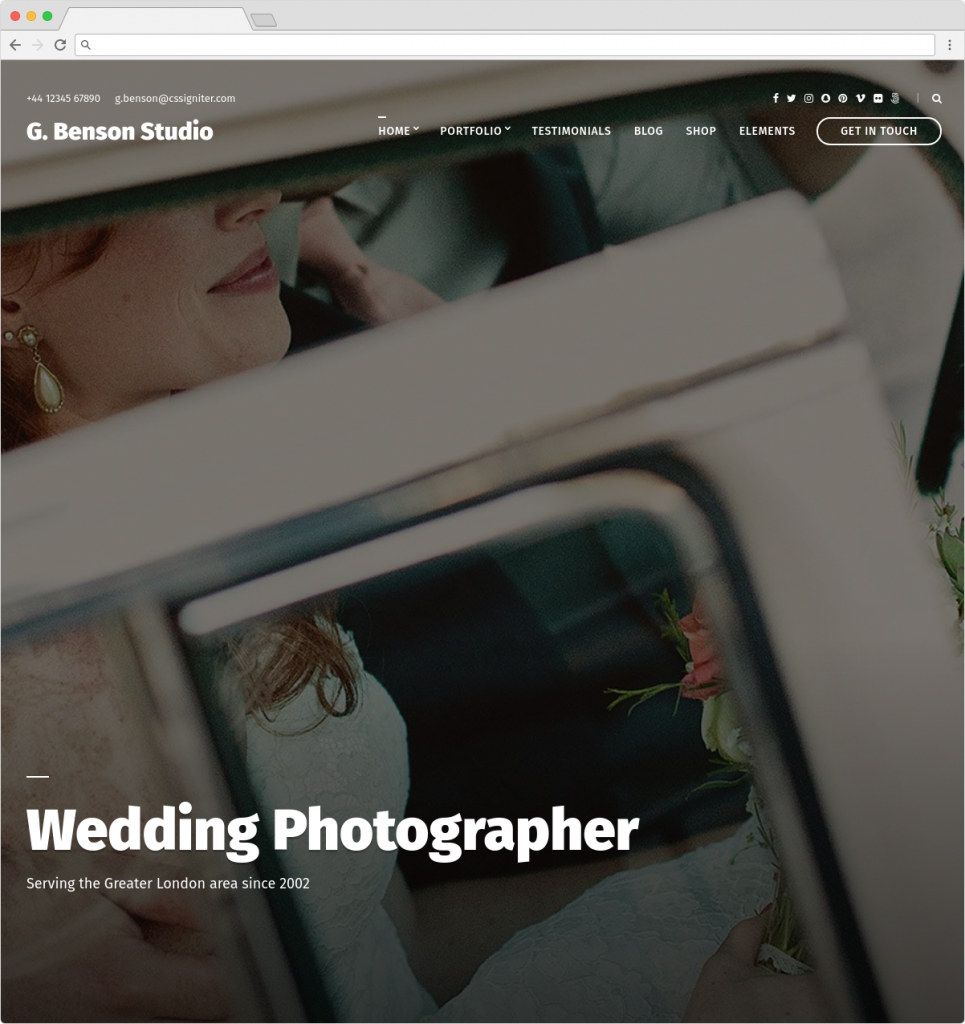
Task: Click the g.benson@cssigniter.com email link
Action: (175, 98)
